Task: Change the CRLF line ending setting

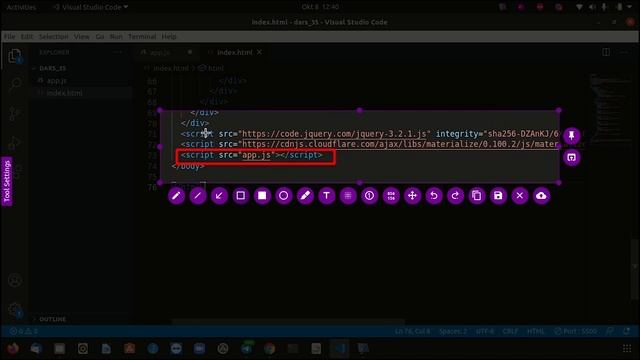Action: point(510,331)
